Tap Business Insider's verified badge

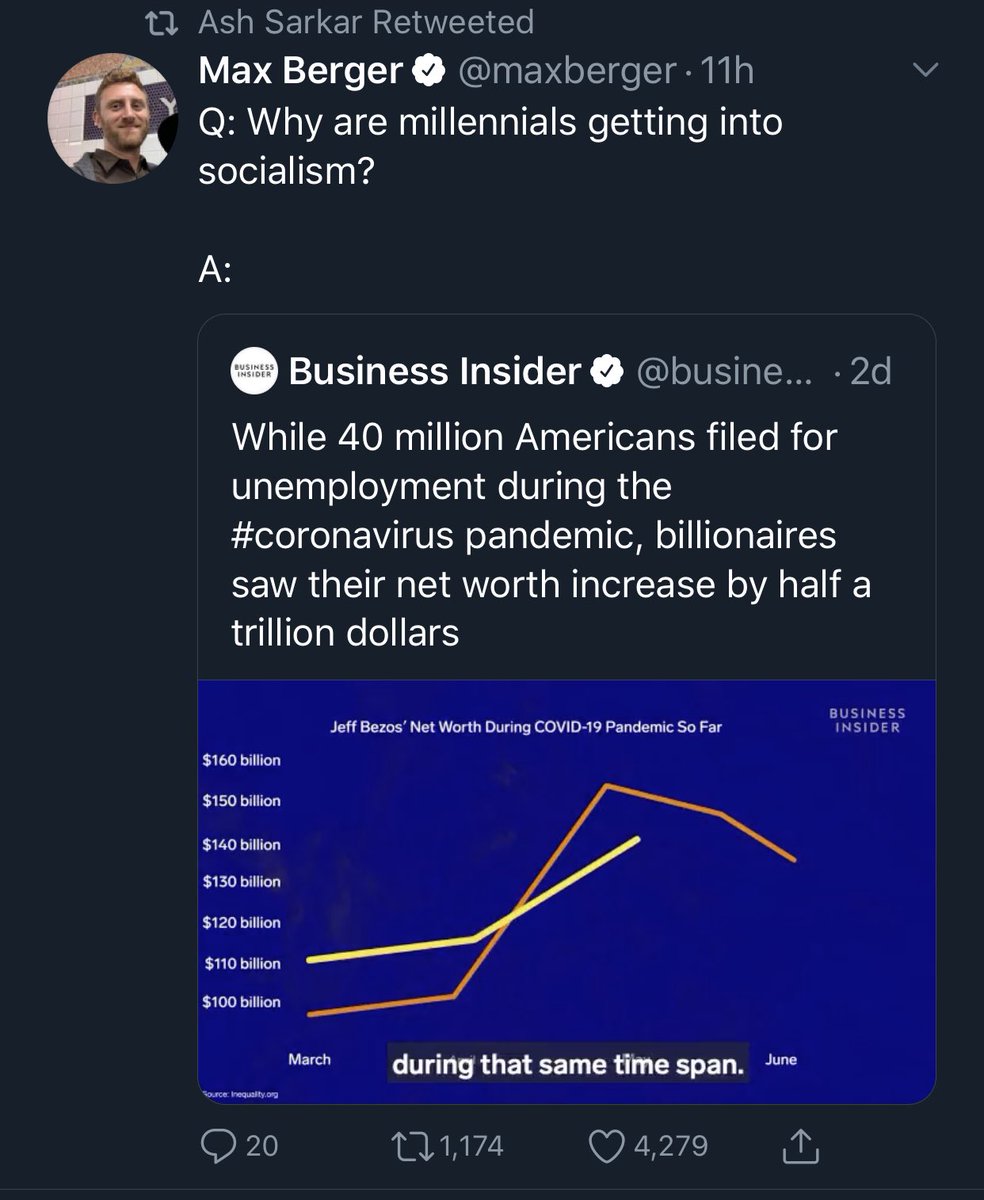605,372
